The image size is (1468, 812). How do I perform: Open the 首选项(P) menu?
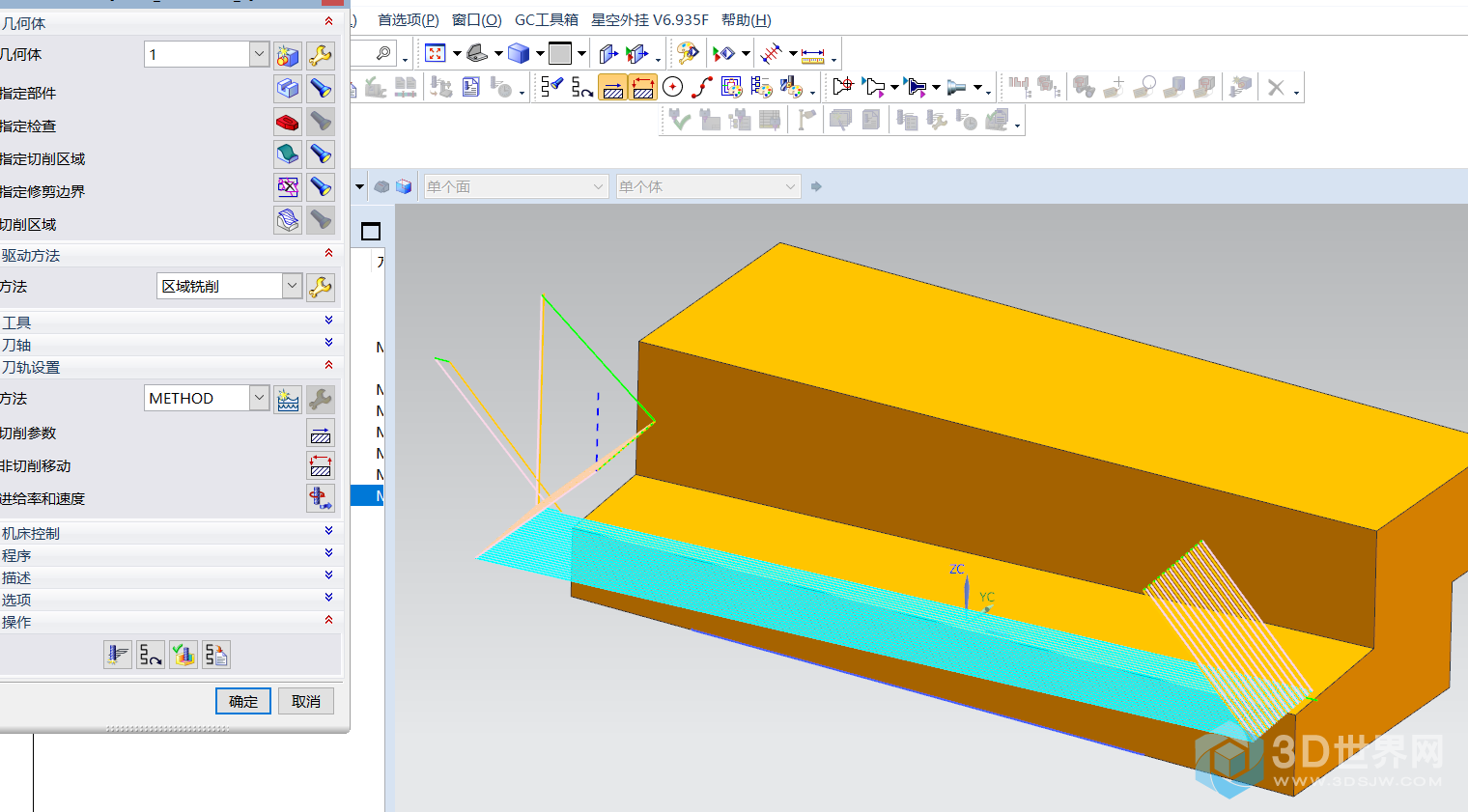click(408, 19)
